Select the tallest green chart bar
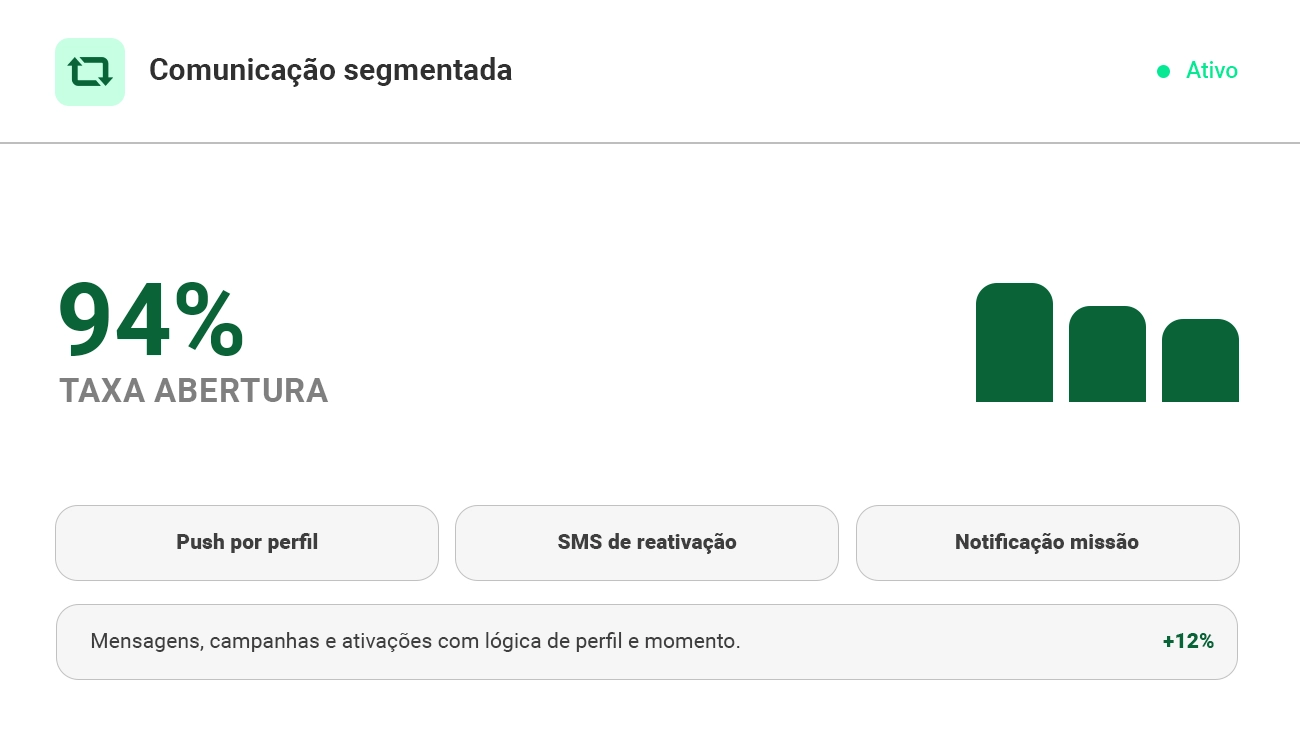1300x736 pixels. pyautogui.click(x=1014, y=343)
